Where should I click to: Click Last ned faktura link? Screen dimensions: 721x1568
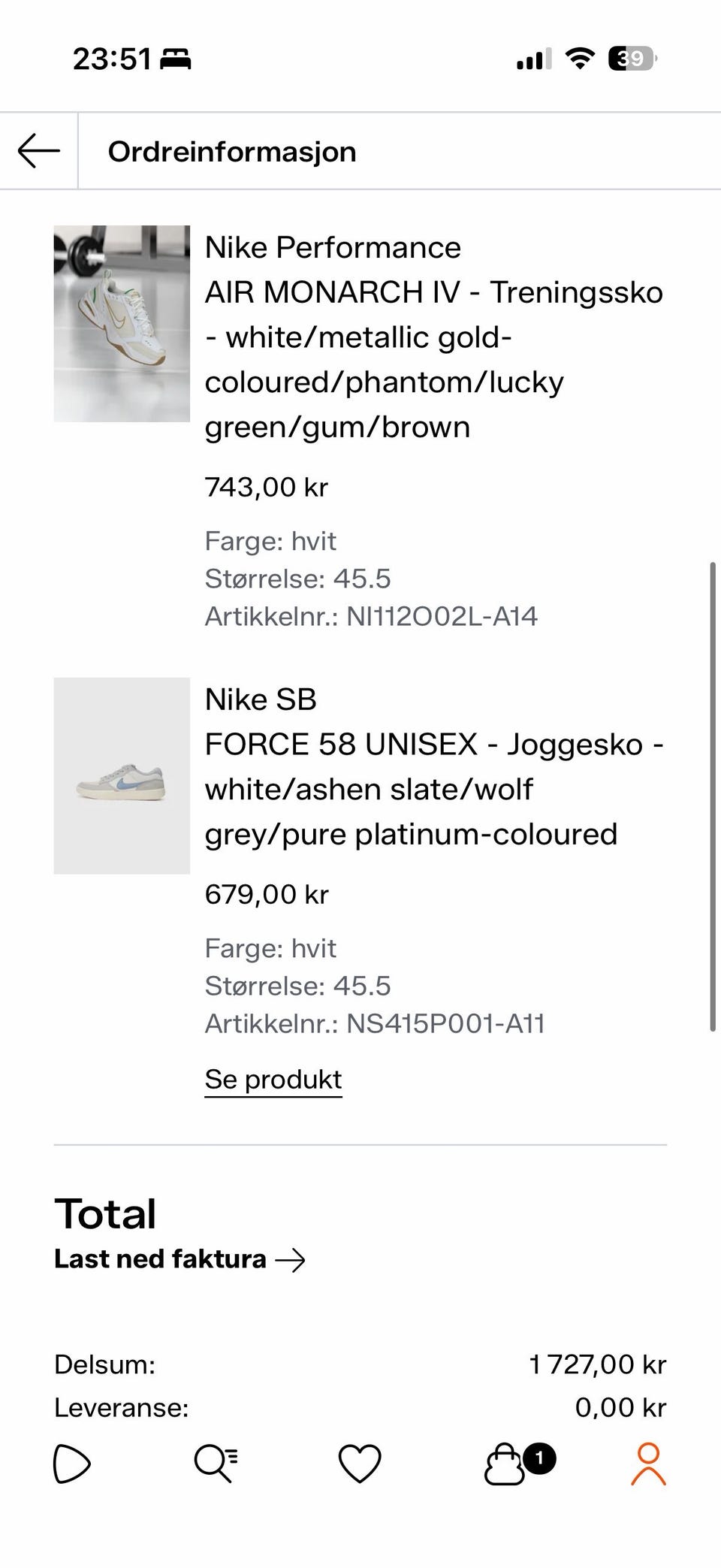[x=160, y=1259]
